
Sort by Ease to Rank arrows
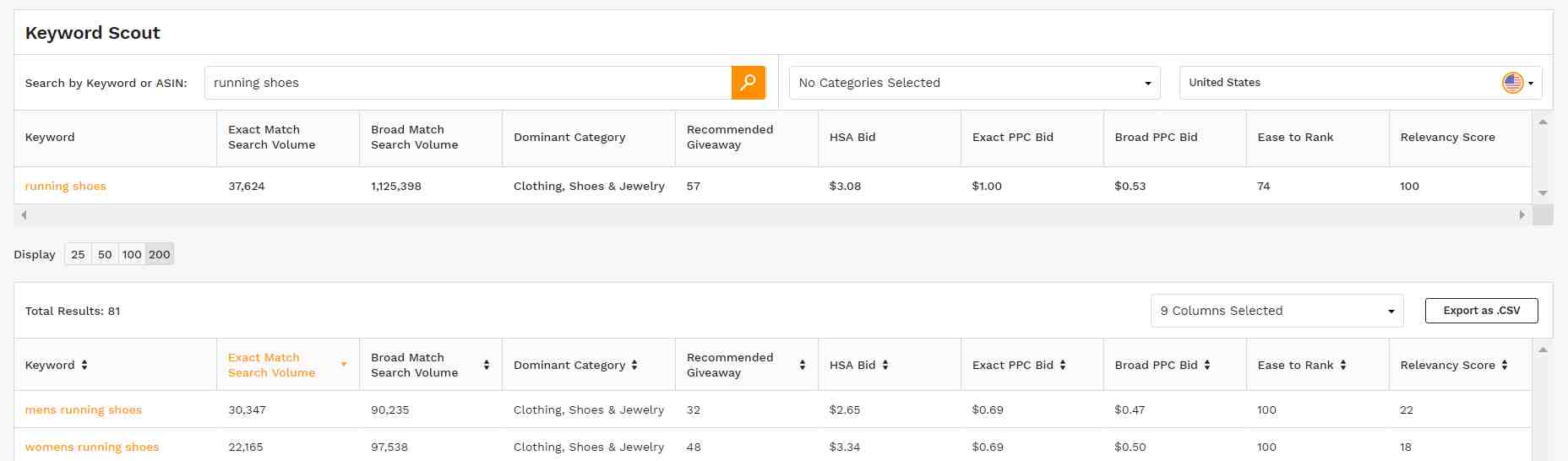click(x=1343, y=365)
